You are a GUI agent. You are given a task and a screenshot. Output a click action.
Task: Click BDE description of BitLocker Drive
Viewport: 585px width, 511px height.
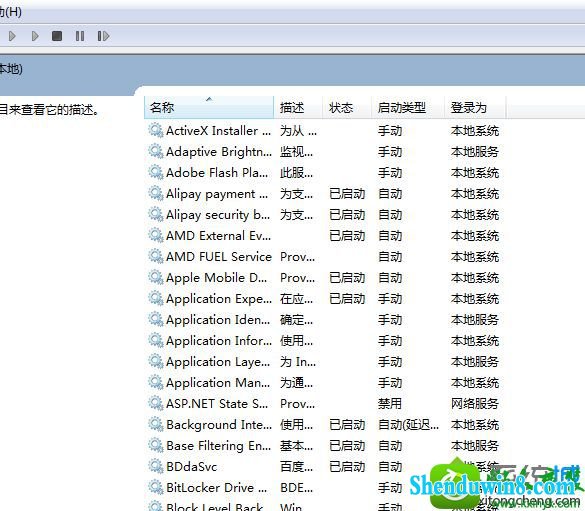[x=297, y=488]
